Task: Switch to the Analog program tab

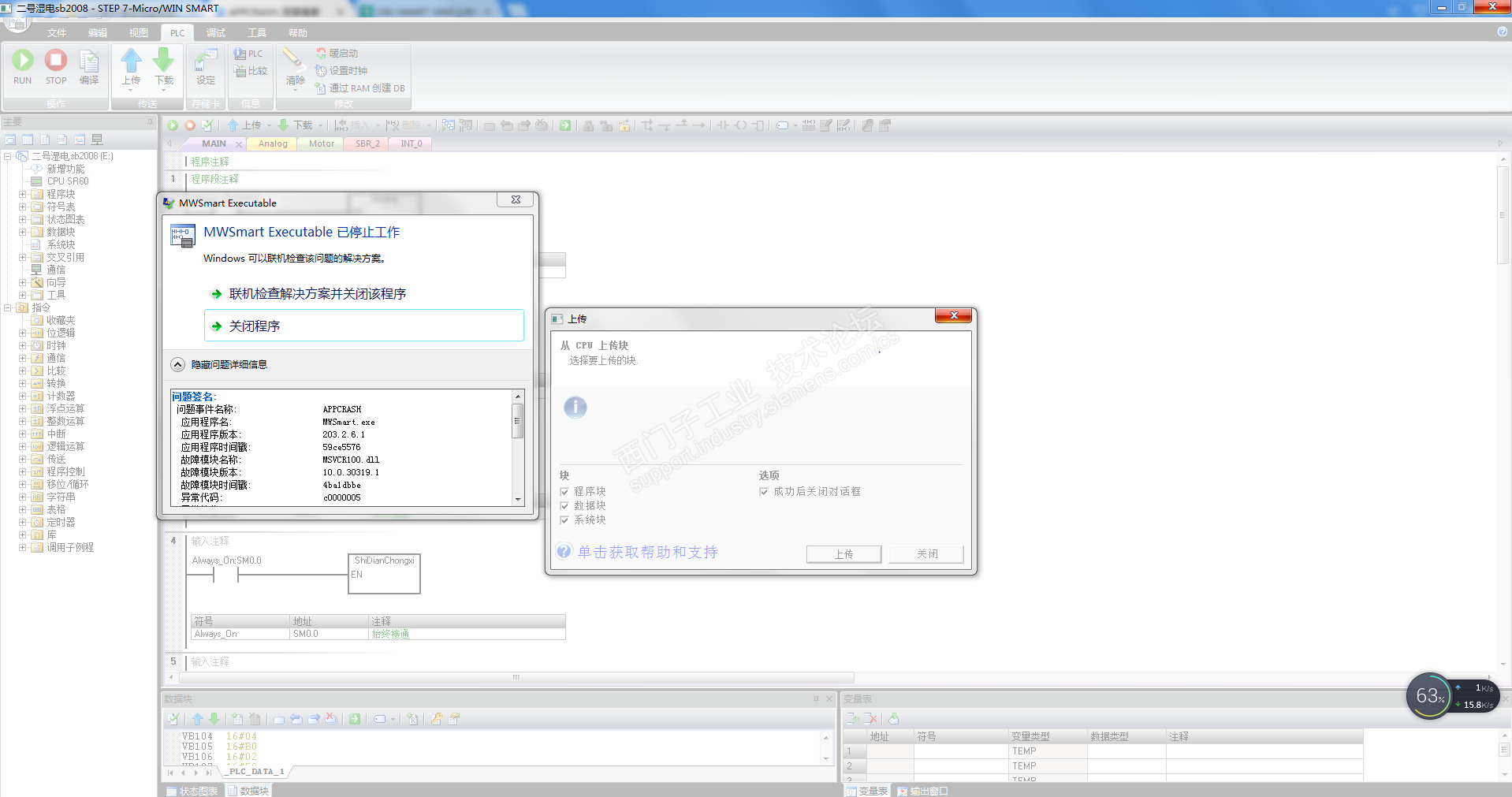Action: 273,143
